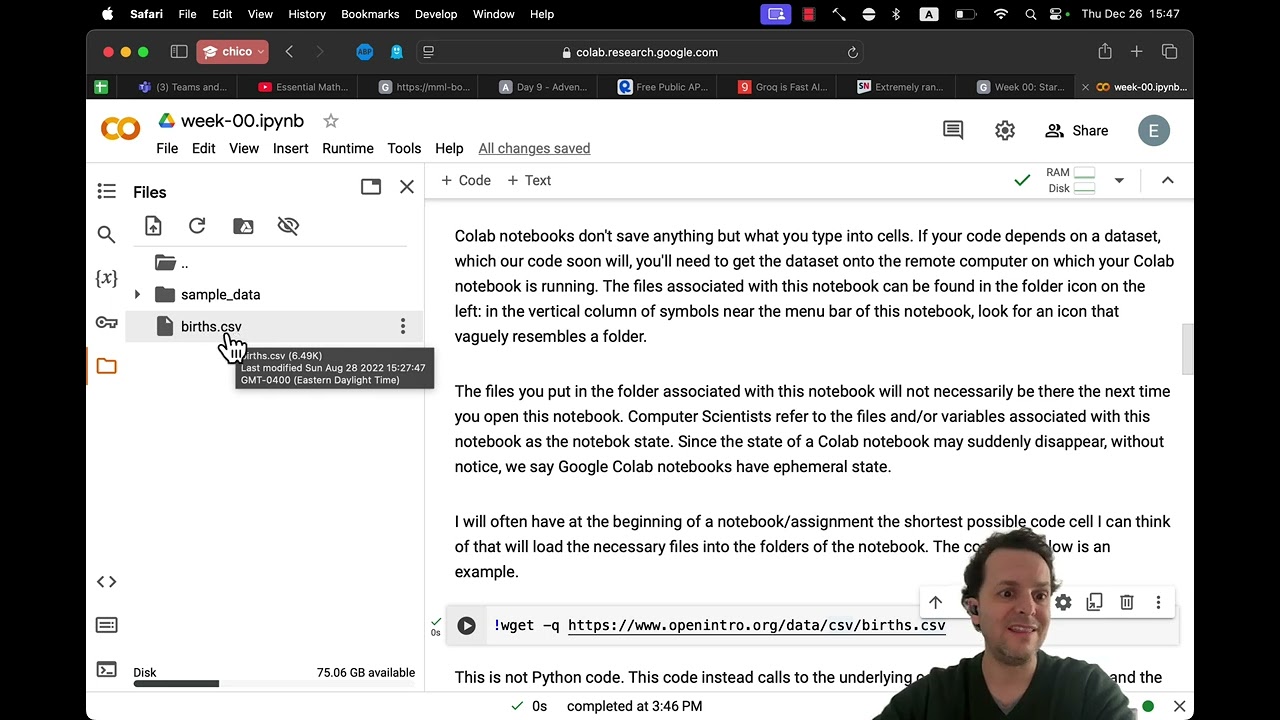Select the Files folder sidebar icon
Image resolution: width=1280 pixels, height=720 pixels.
coord(106,366)
